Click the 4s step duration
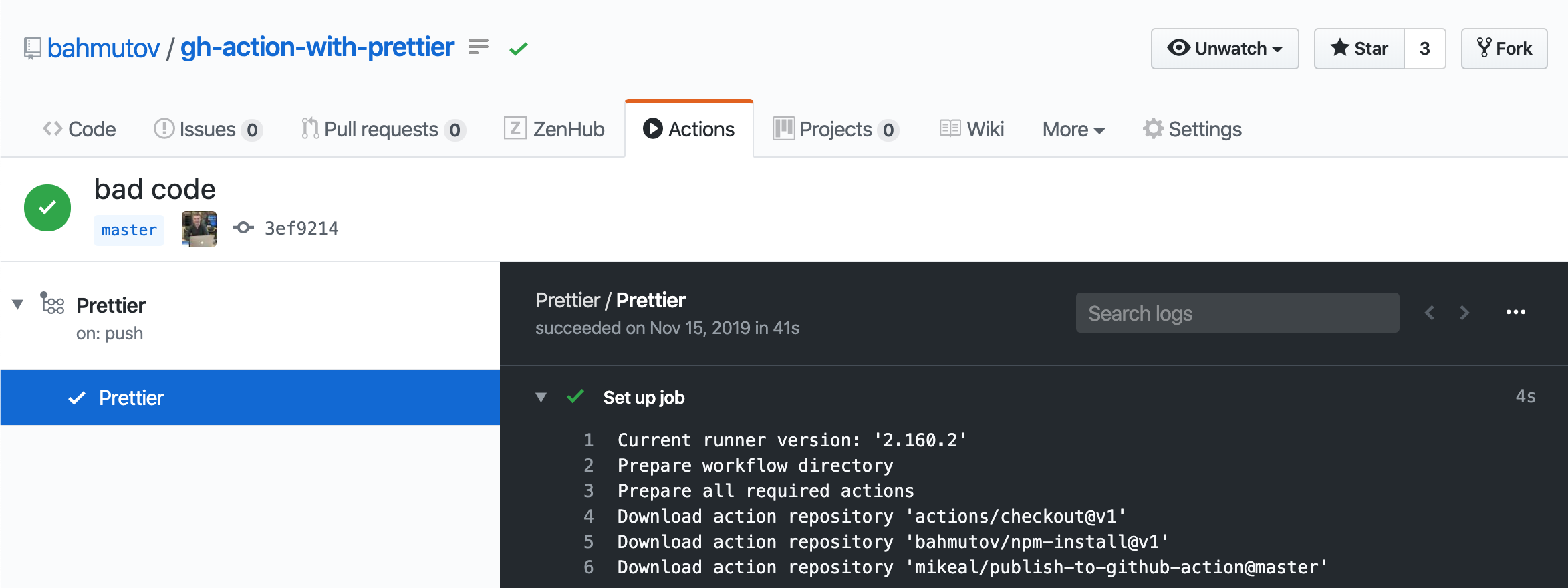The height and width of the screenshot is (588, 1568). point(1525,396)
